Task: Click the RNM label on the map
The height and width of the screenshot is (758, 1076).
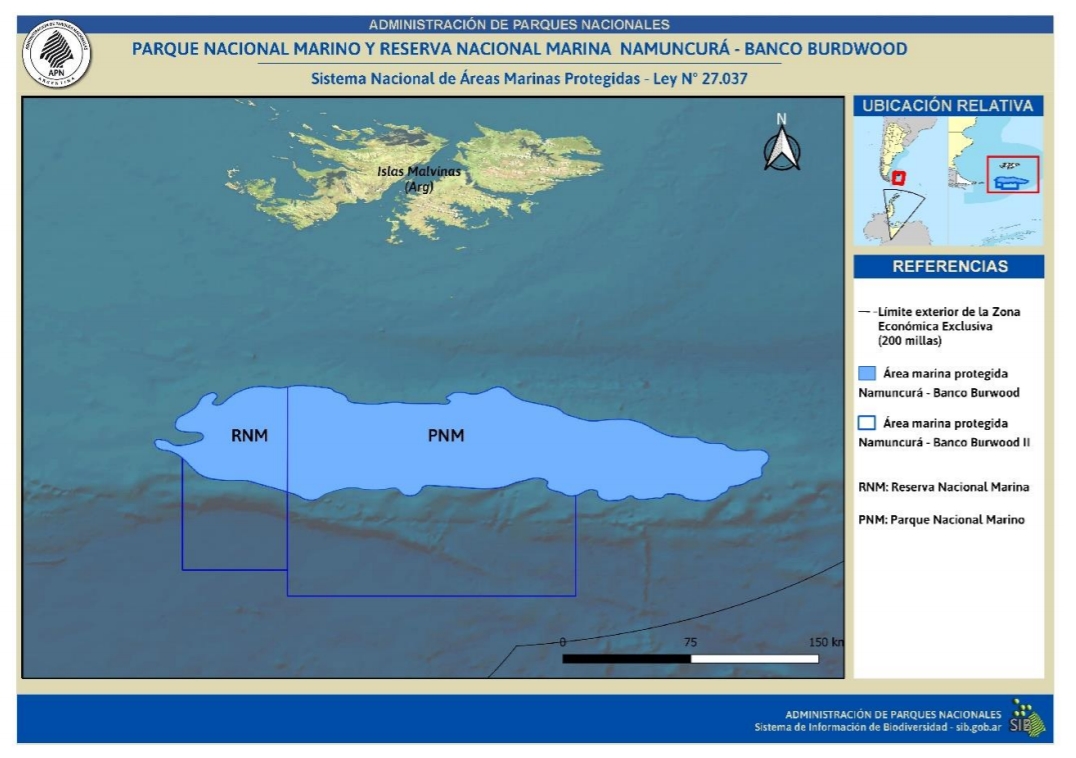Action: (x=249, y=435)
